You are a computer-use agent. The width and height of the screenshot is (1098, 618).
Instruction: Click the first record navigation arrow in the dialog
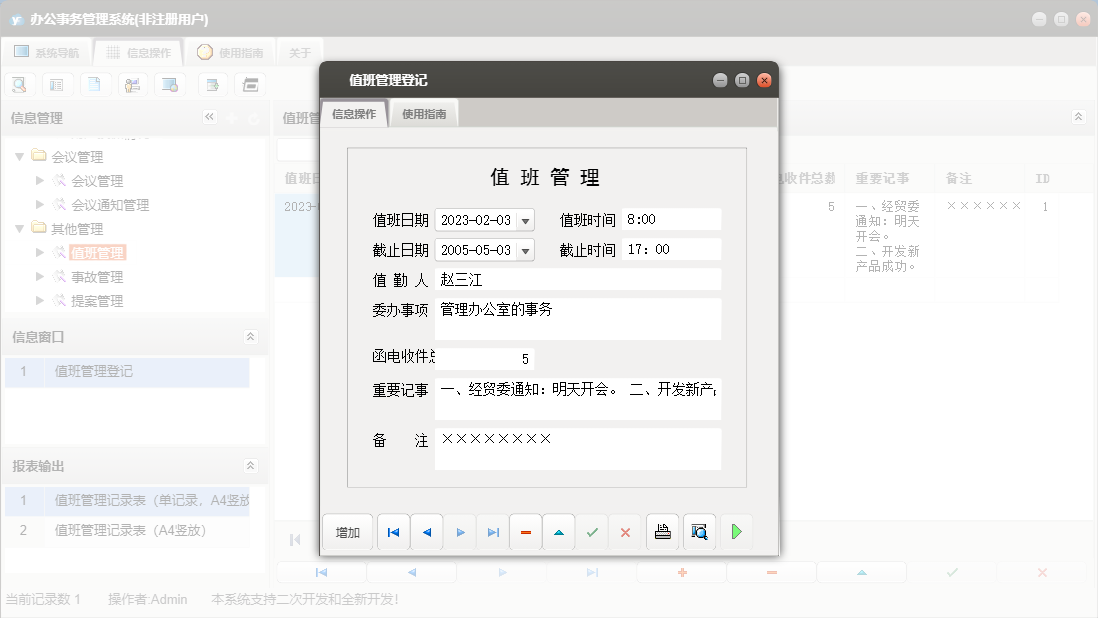(392, 532)
